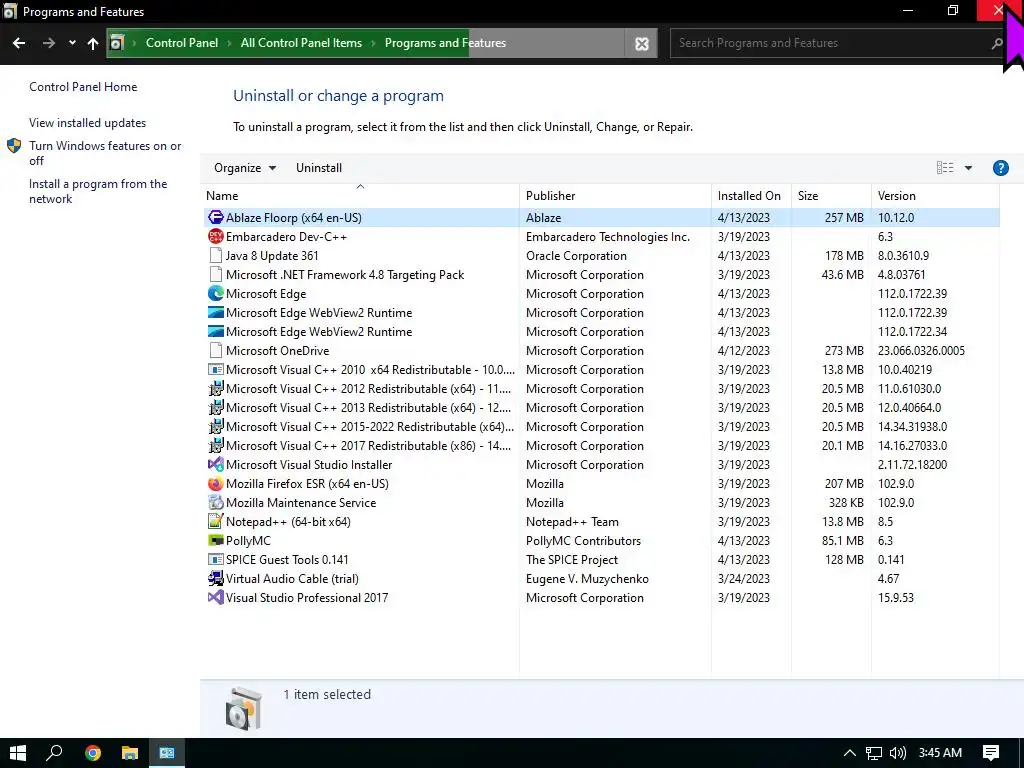The image size is (1024, 768).
Task: Click Programs and Features breadcrumb
Action: (x=445, y=43)
